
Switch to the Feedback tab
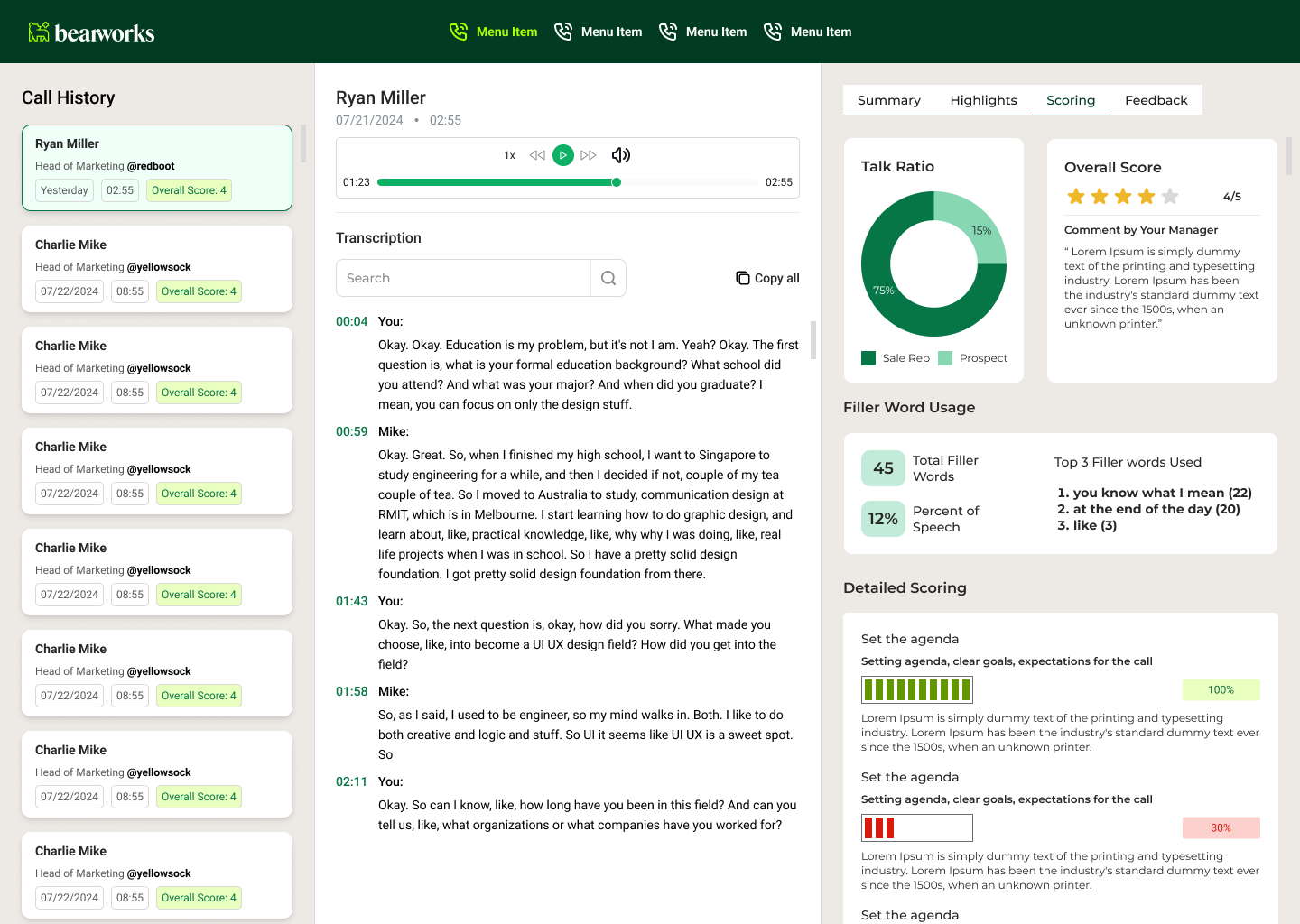click(x=1156, y=100)
